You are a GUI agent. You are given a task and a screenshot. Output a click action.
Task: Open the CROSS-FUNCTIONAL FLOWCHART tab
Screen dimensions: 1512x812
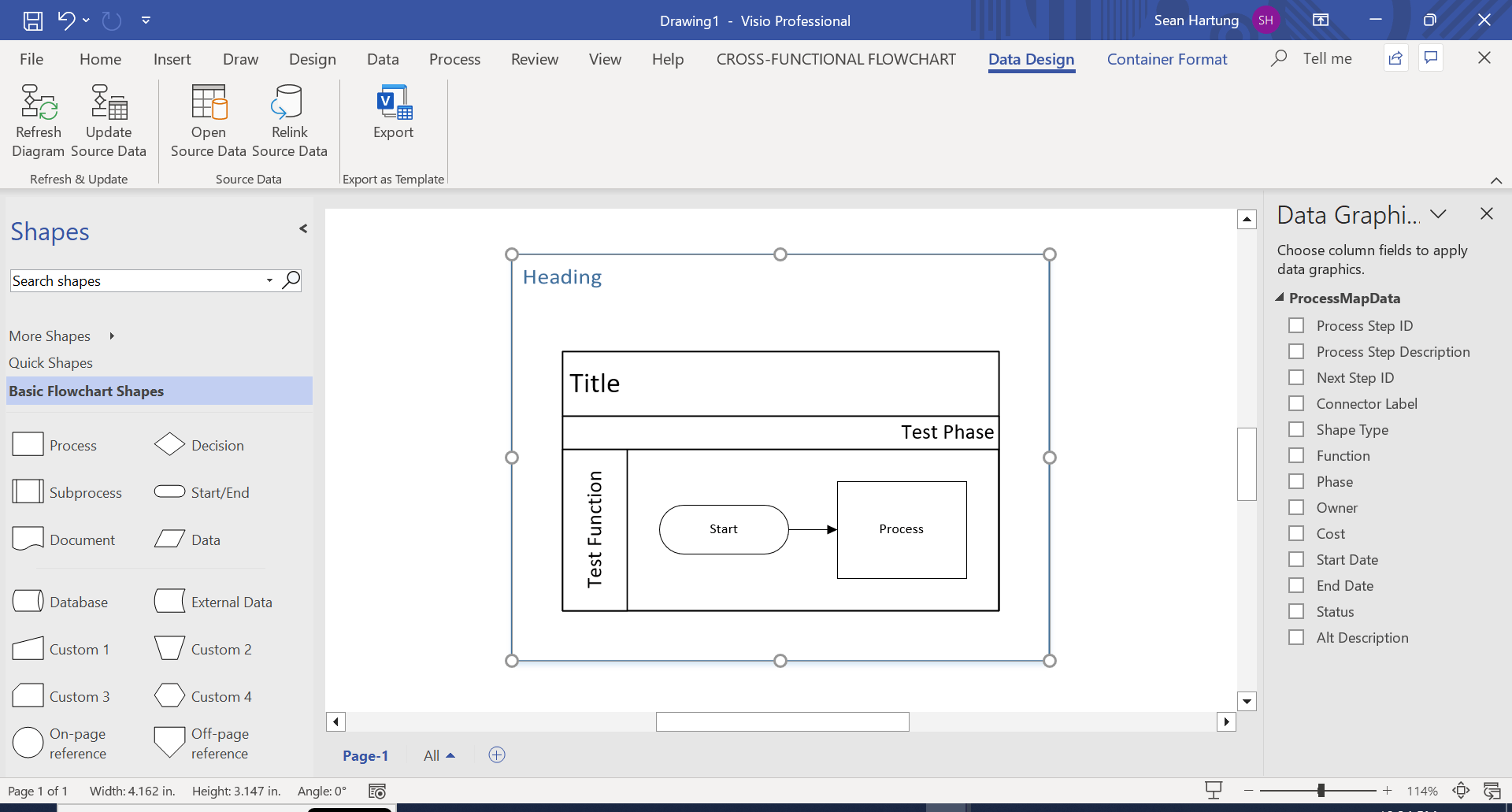(836, 59)
